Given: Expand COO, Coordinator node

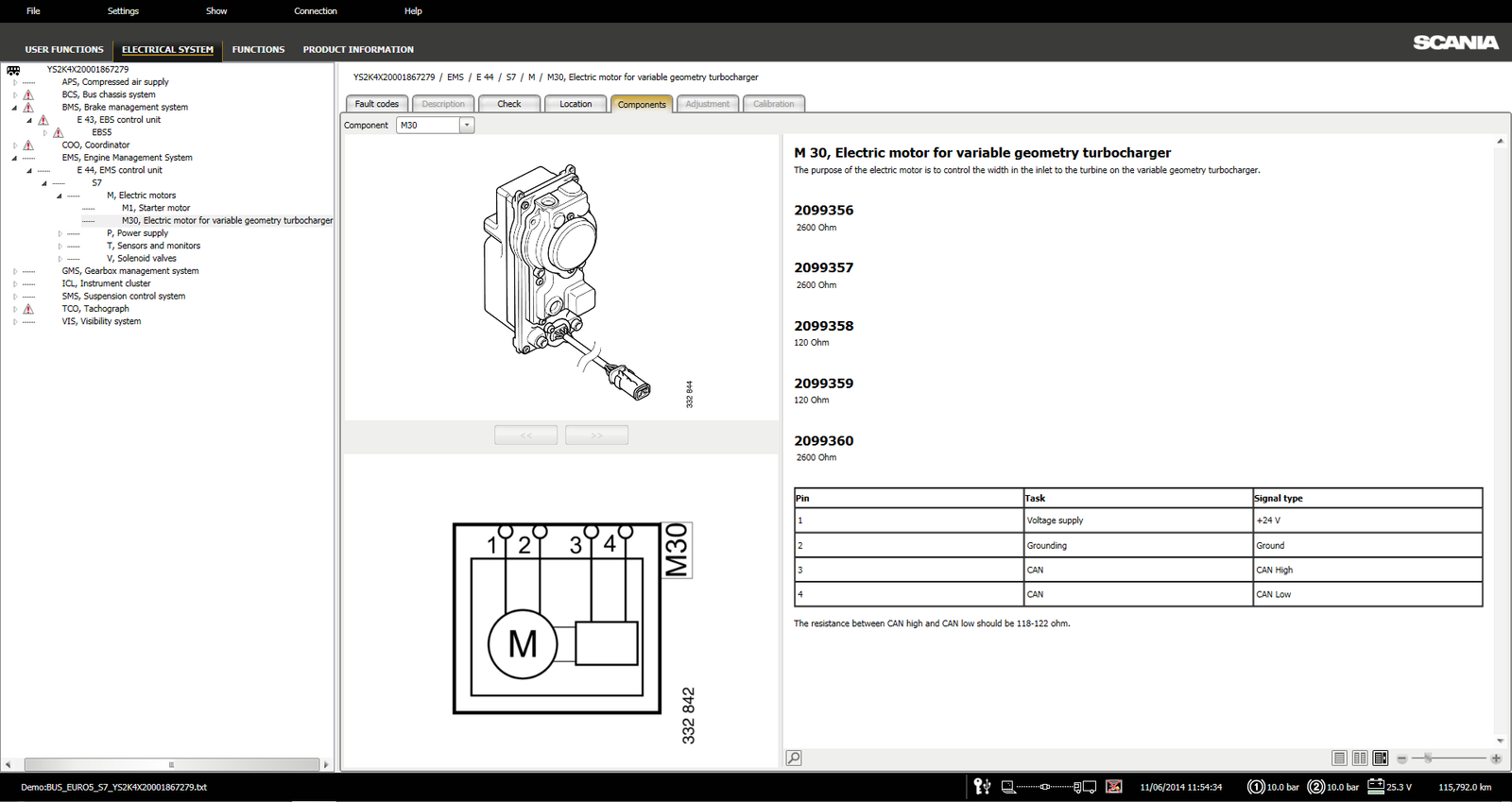Looking at the screenshot, I should tap(15, 145).
